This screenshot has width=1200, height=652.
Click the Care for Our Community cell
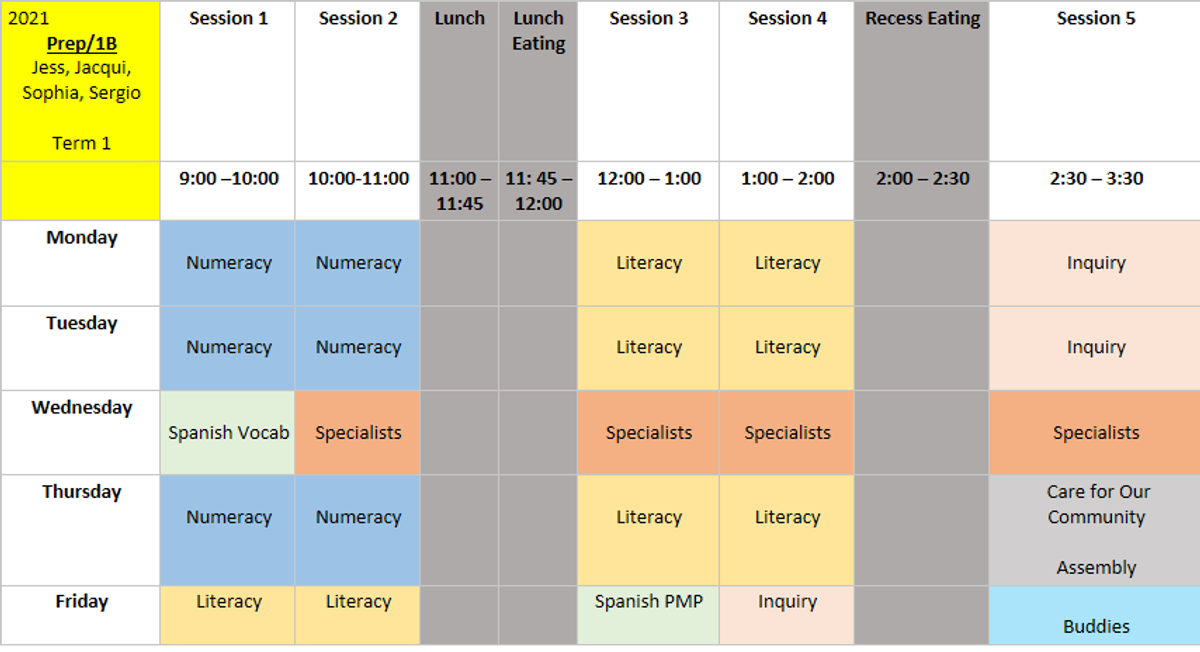[1095, 530]
